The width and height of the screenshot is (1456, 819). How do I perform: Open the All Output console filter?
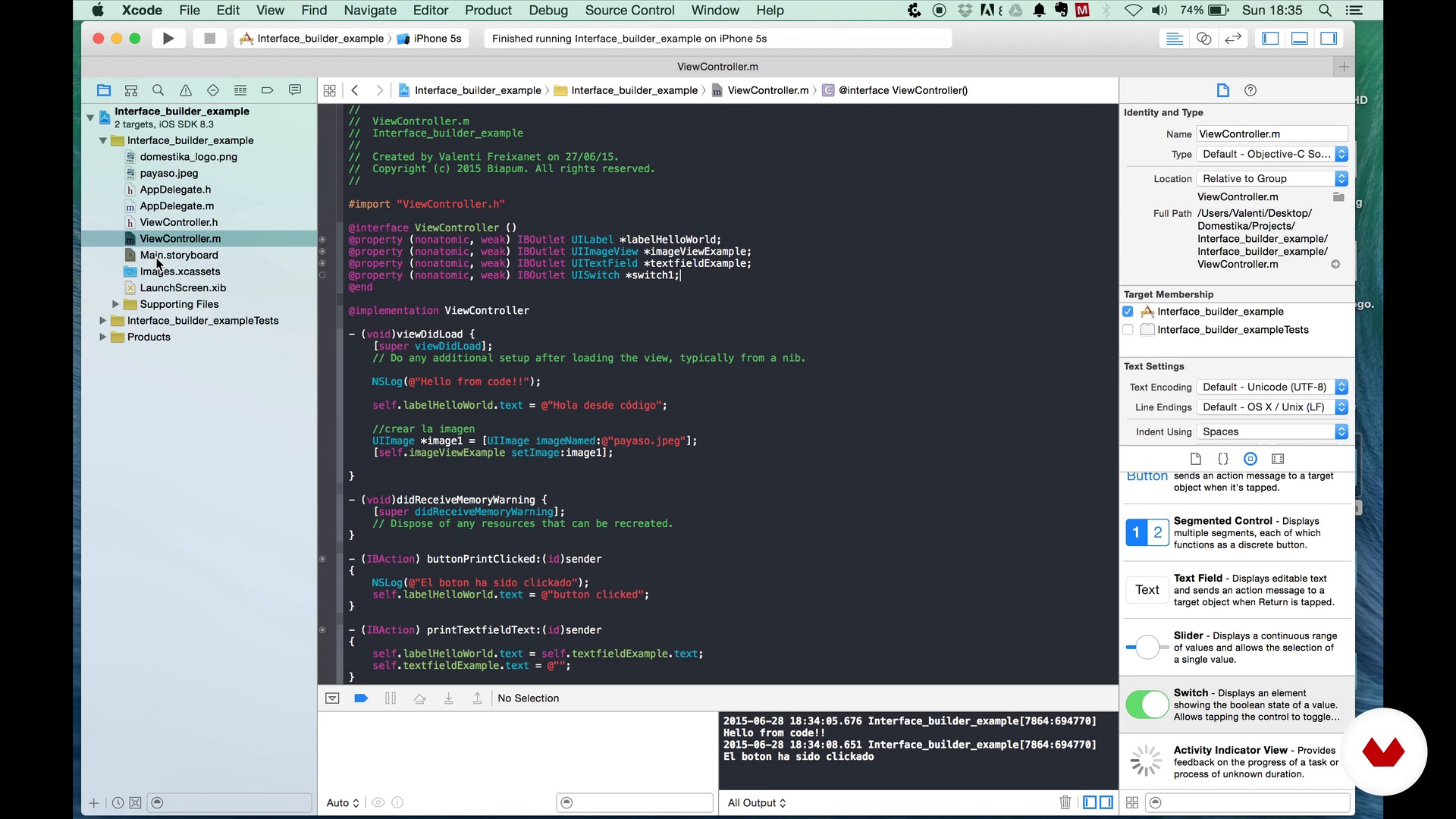(757, 802)
